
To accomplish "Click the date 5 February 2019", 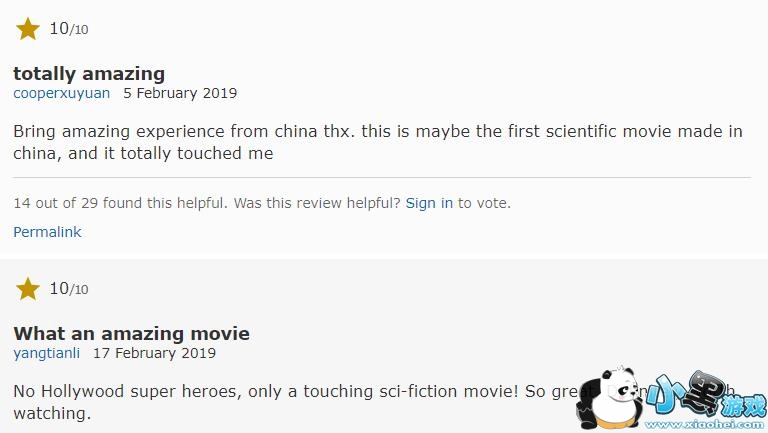I will tap(180, 93).
